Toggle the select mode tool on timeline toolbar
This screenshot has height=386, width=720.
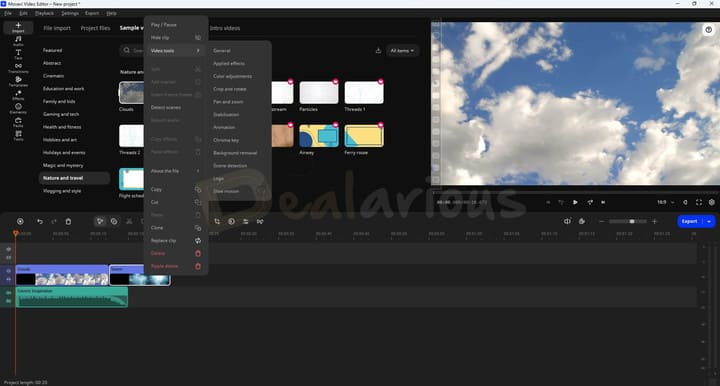point(100,222)
